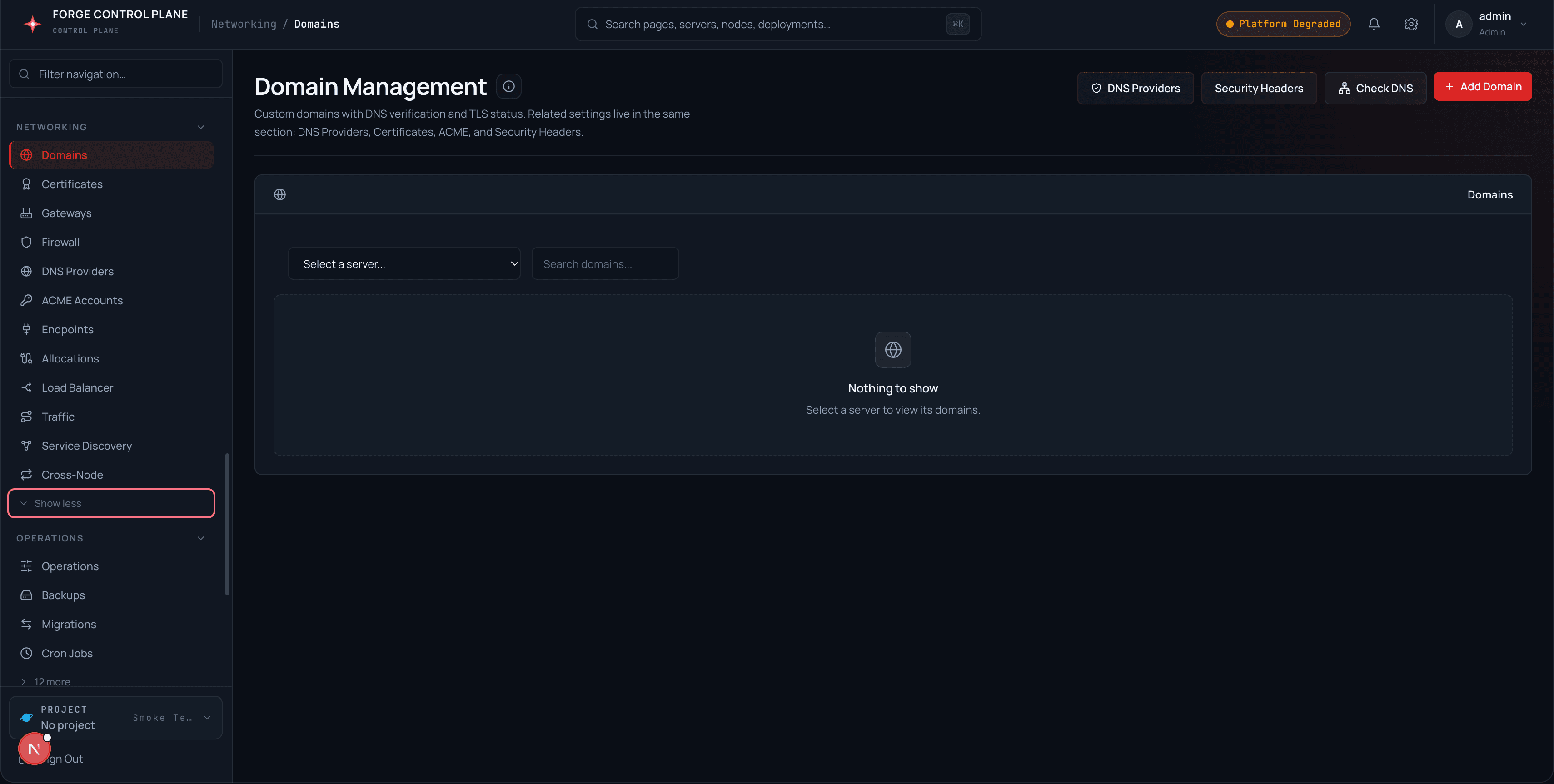
Task: Open the admin user menu
Action: point(1486,24)
